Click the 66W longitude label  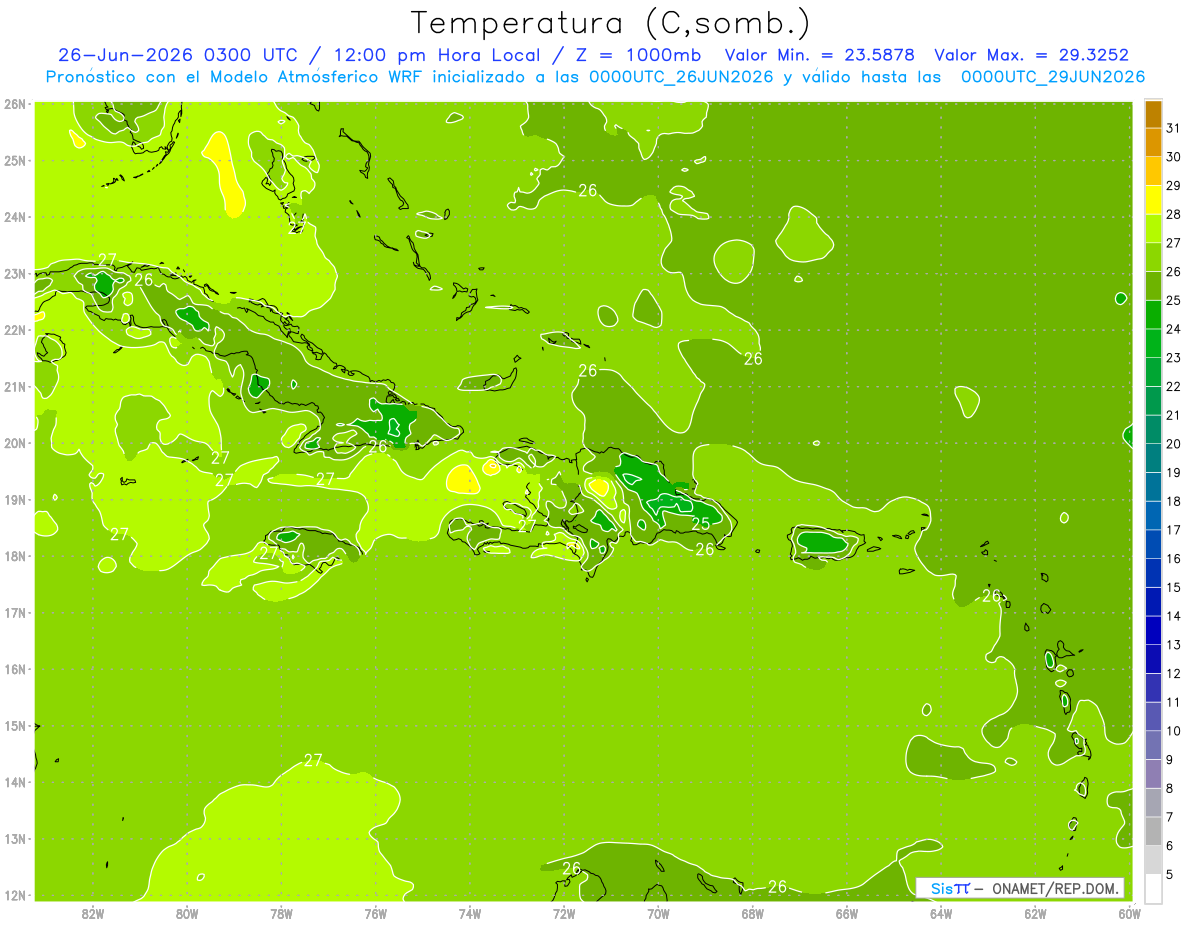pyautogui.click(x=847, y=913)
